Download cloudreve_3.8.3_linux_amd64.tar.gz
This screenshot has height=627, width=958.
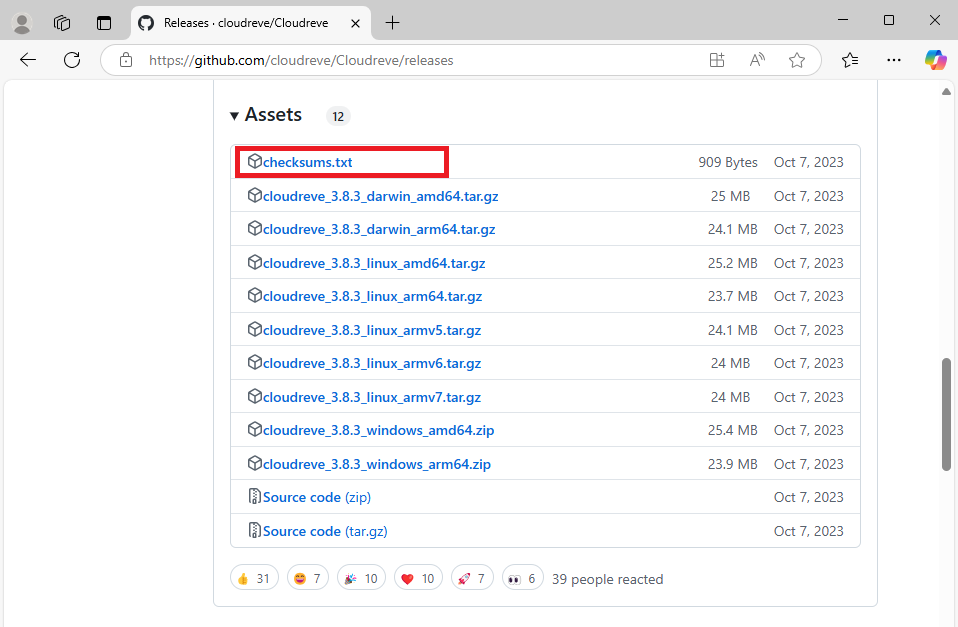click(x=374, y=263)
